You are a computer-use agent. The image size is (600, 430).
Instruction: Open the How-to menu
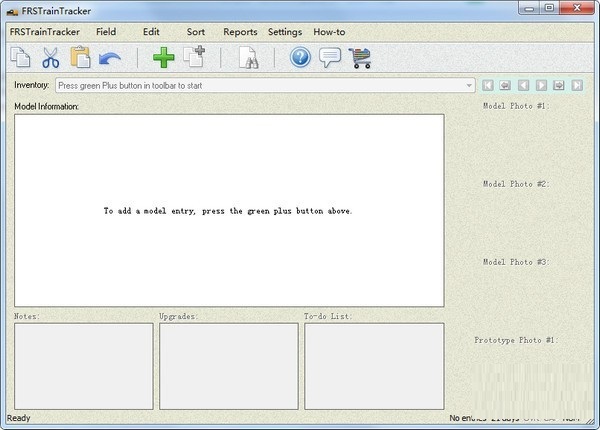[329, 32]
